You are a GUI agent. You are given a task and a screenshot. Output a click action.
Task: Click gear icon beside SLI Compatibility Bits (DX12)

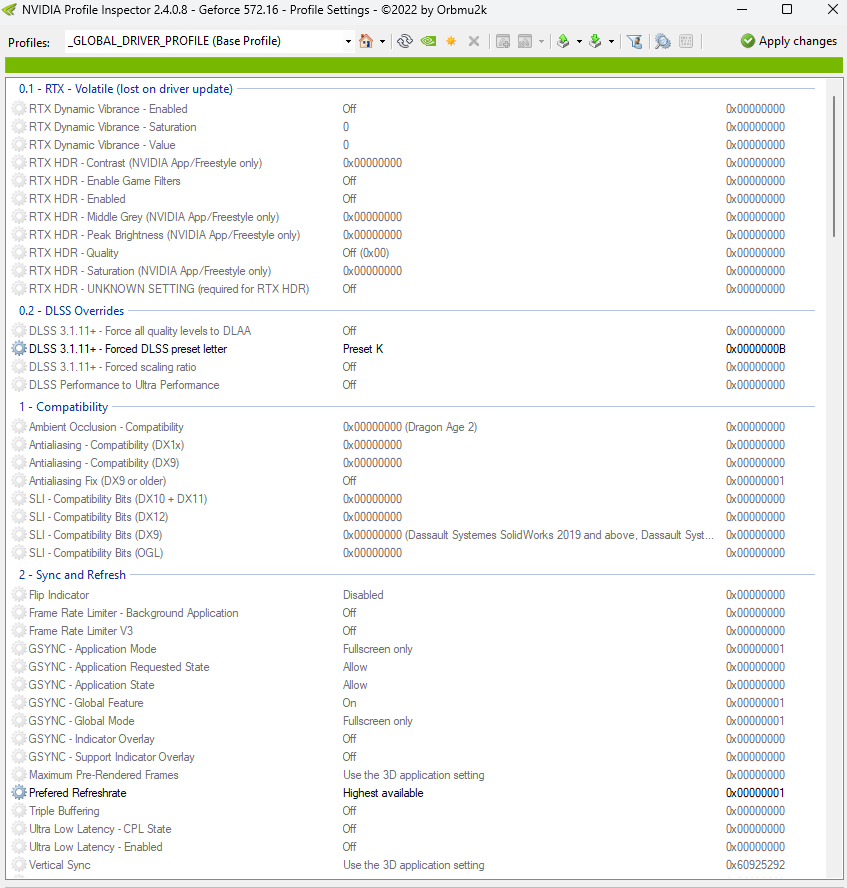[x=19, y=516]
